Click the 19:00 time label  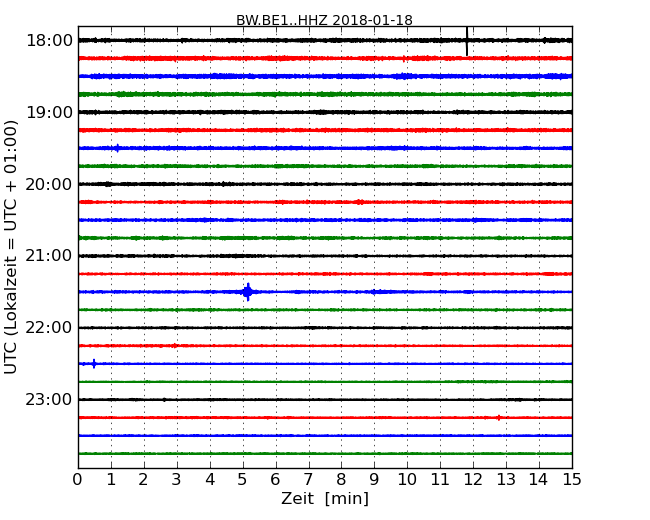(x=49, y=112)
